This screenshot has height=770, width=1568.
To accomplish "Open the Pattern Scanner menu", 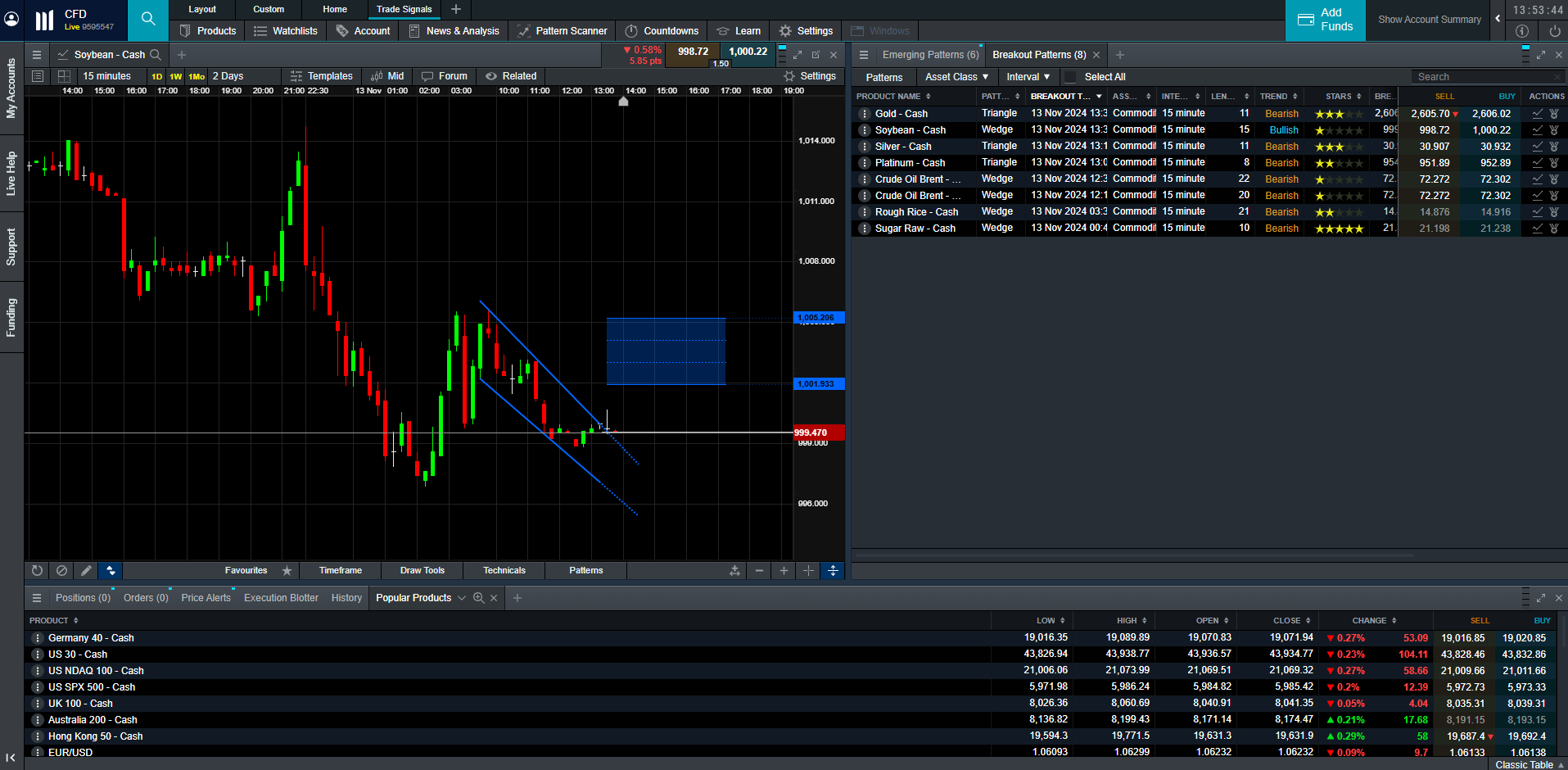I will 563,31.
